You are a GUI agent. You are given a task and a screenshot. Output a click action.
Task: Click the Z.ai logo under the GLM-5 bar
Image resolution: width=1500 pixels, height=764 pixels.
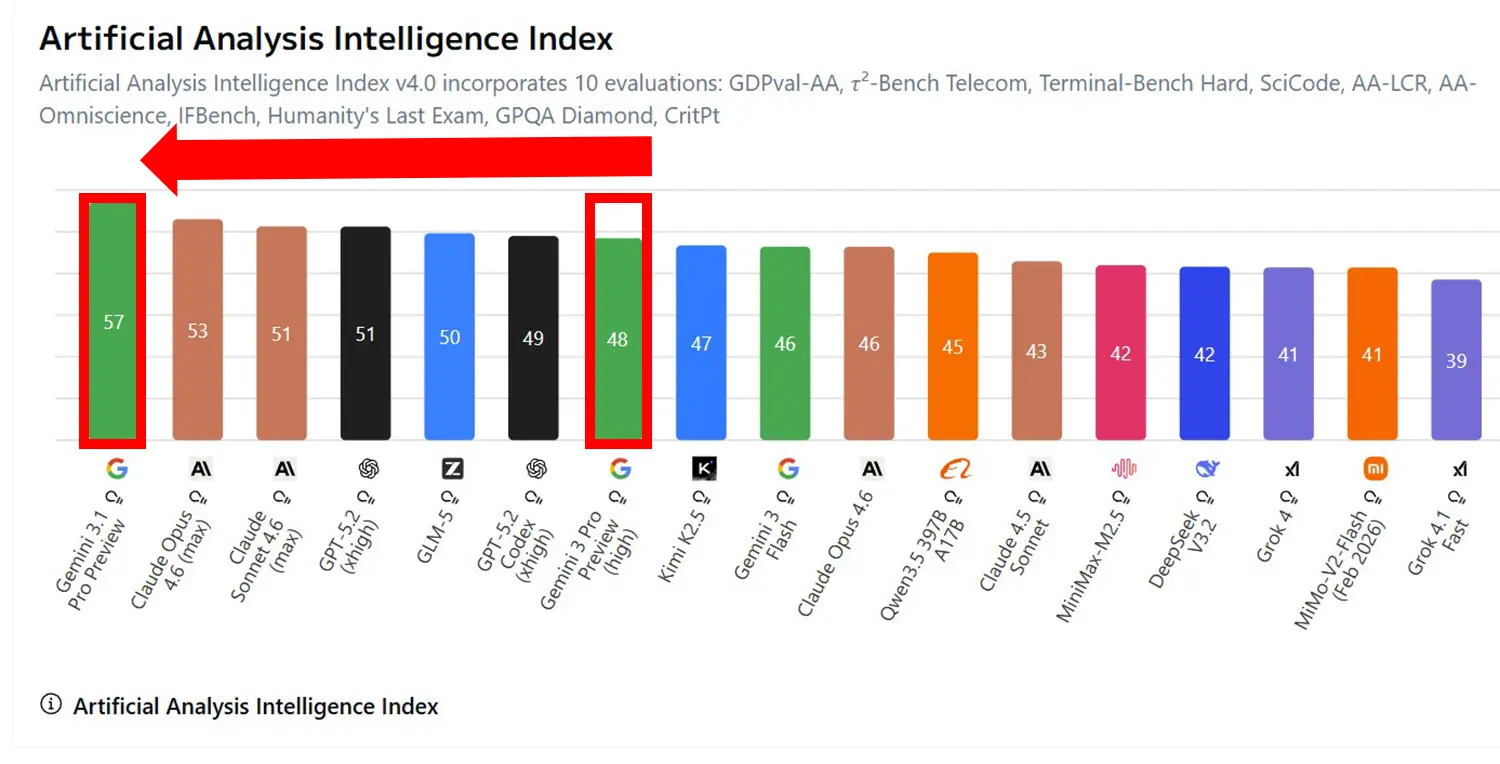coord(452,468)
